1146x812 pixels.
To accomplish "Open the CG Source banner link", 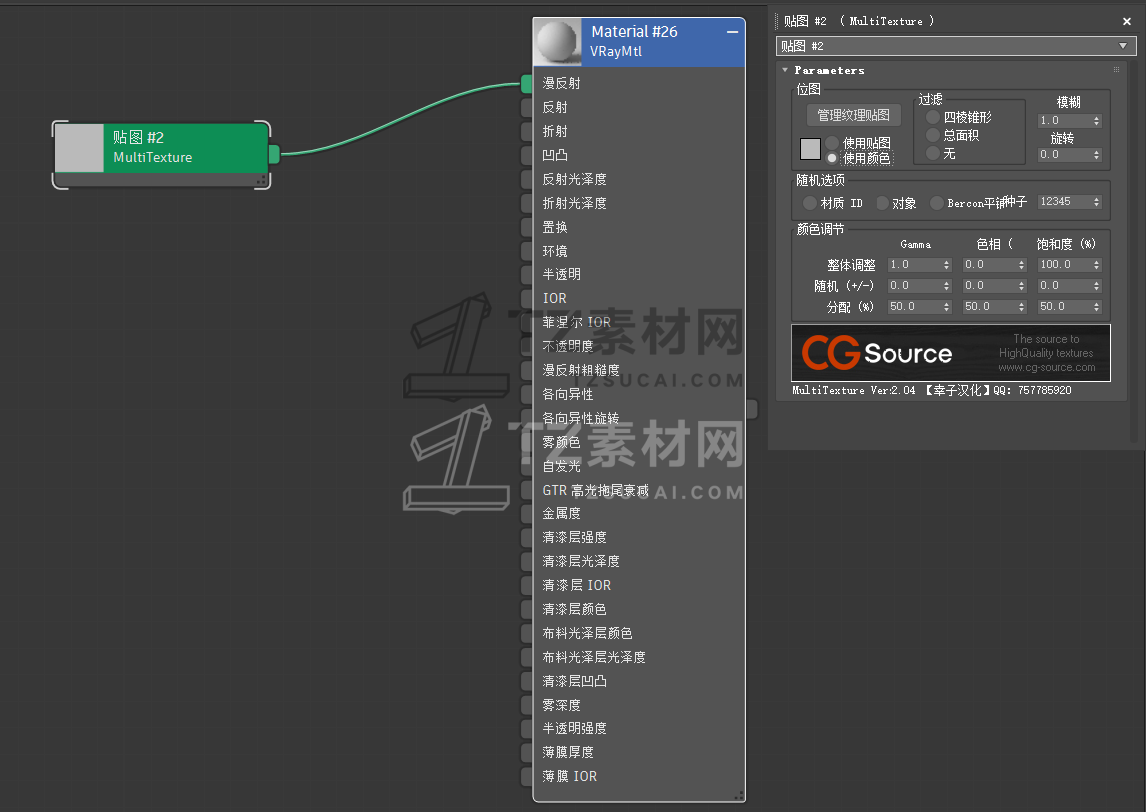I will click(x=951, y=353).
